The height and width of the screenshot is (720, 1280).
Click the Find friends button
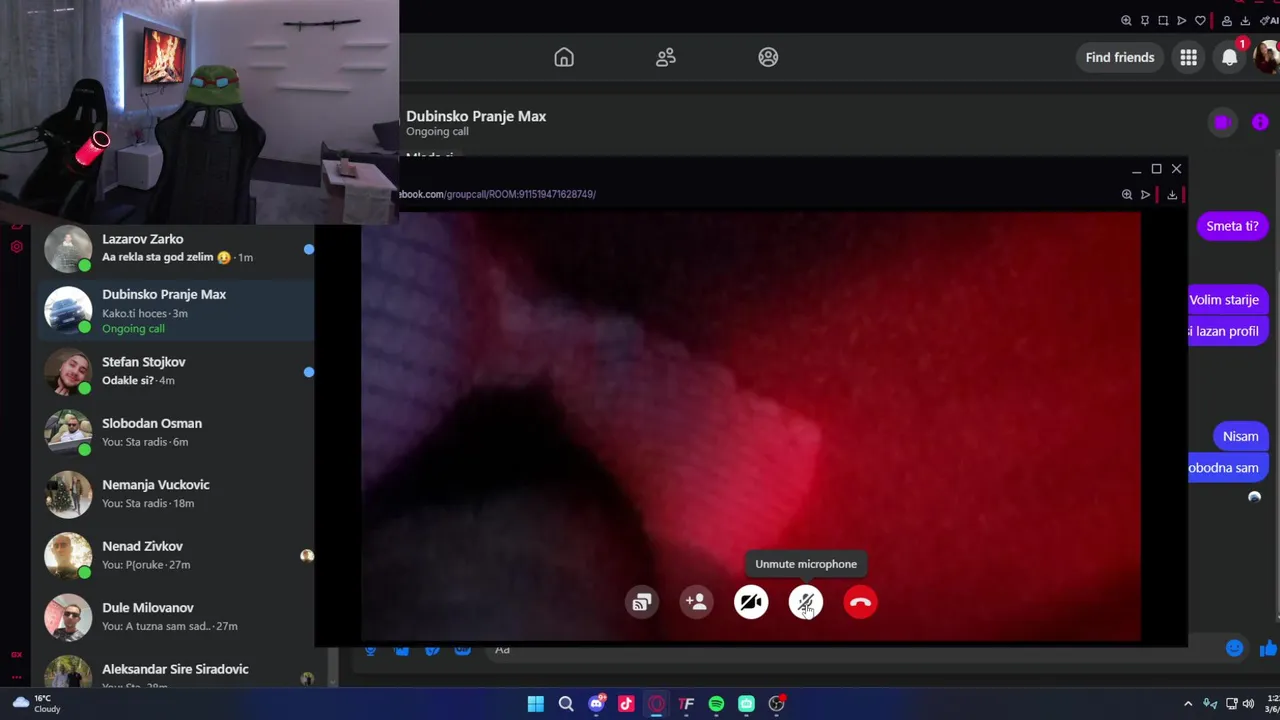tap(1120, 57)
